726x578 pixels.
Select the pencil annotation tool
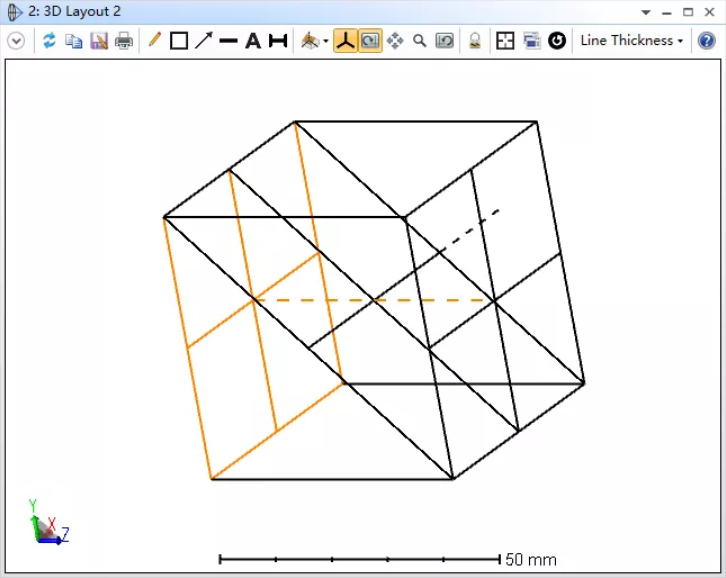click(154, 41)
